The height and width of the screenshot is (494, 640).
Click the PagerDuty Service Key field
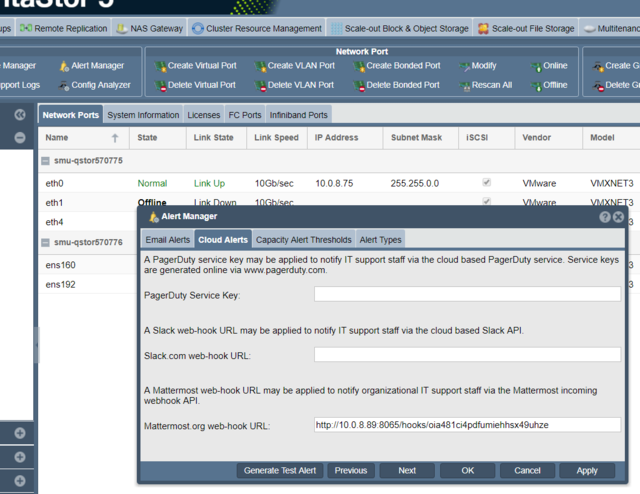click(x=467, y=294)
